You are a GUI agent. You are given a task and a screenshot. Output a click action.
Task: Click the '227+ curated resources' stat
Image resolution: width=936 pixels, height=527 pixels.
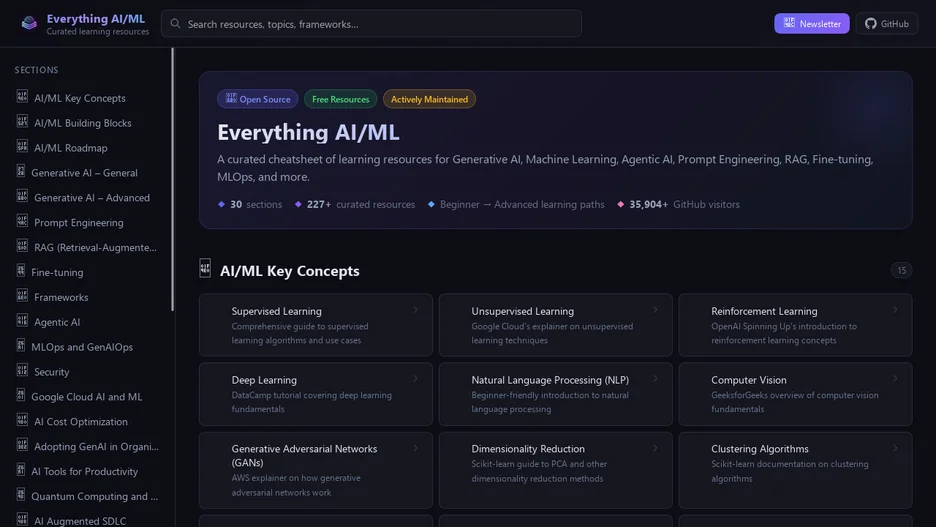[x=355, y=204]
